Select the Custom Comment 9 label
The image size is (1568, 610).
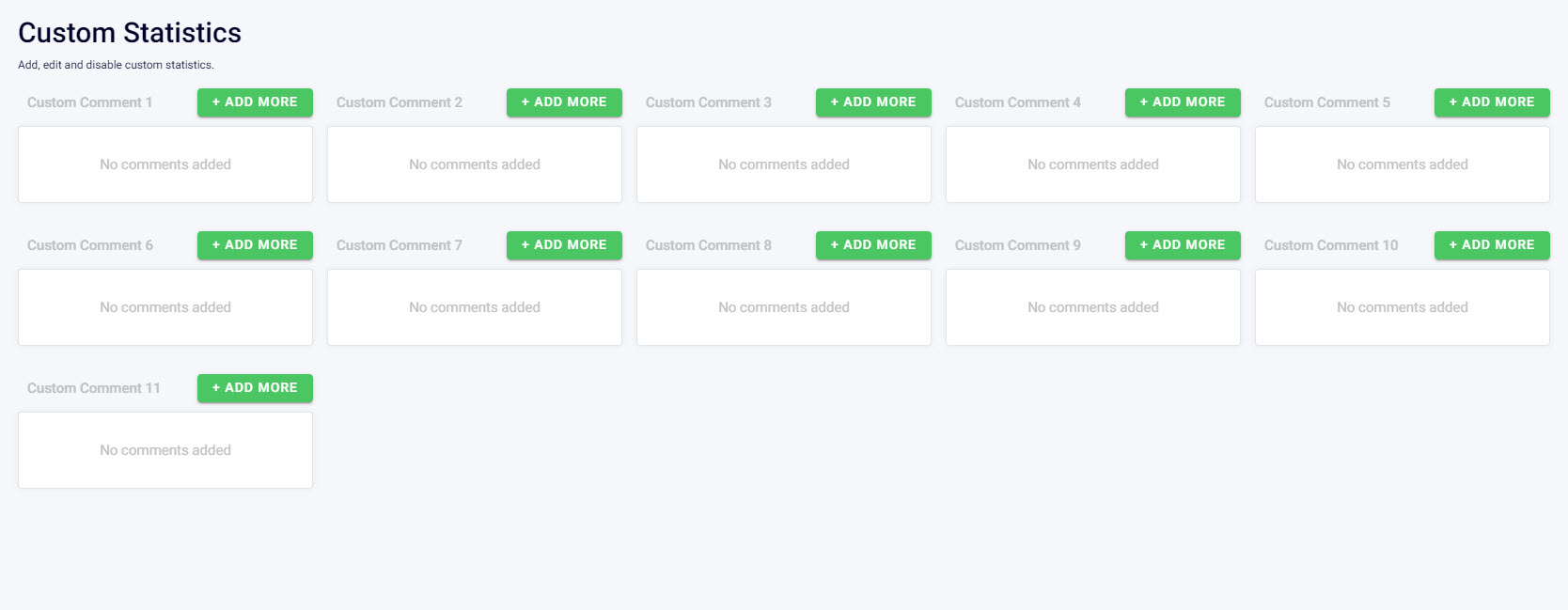click(1017, 245)
